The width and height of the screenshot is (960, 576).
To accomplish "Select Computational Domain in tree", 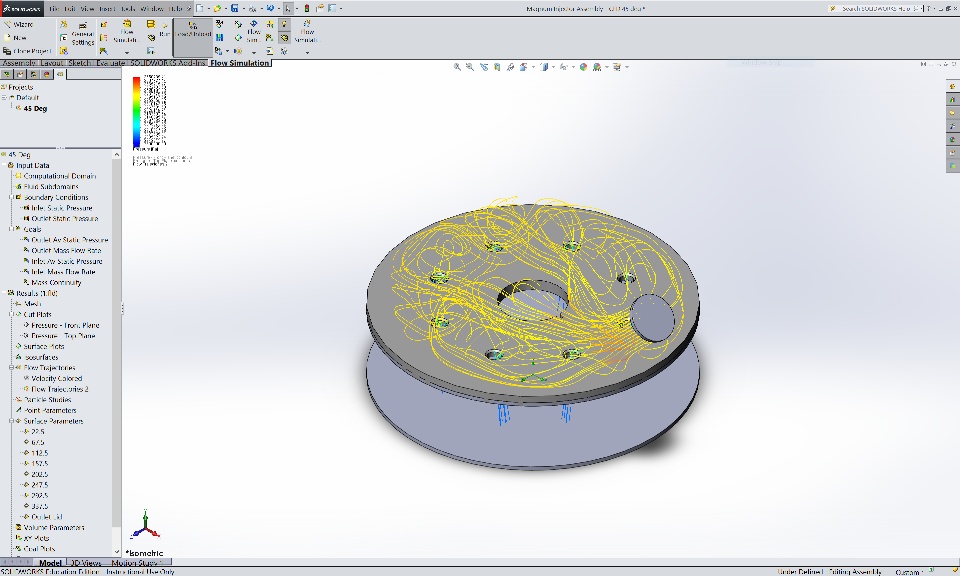I will [x=59, y=176].
